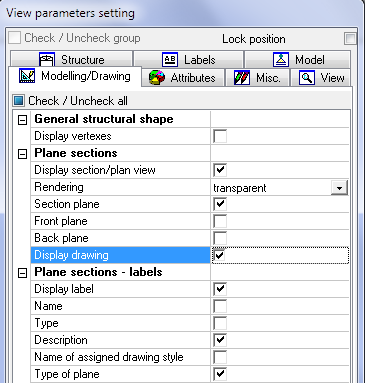Enable the Display vertexes checkbox

click(x=220, y=136)
